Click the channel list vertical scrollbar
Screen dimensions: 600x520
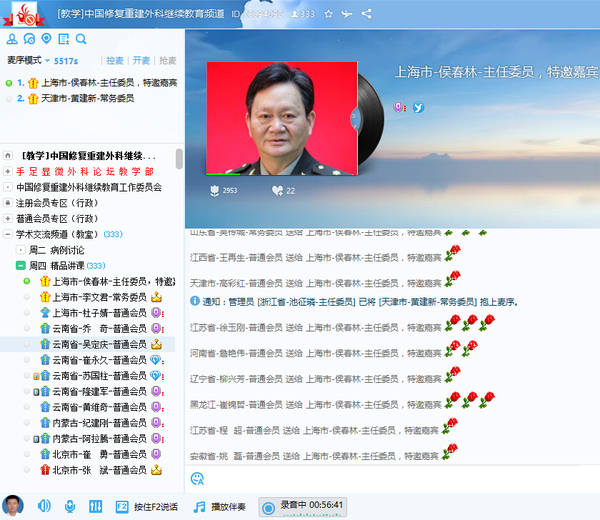point(179,160)
